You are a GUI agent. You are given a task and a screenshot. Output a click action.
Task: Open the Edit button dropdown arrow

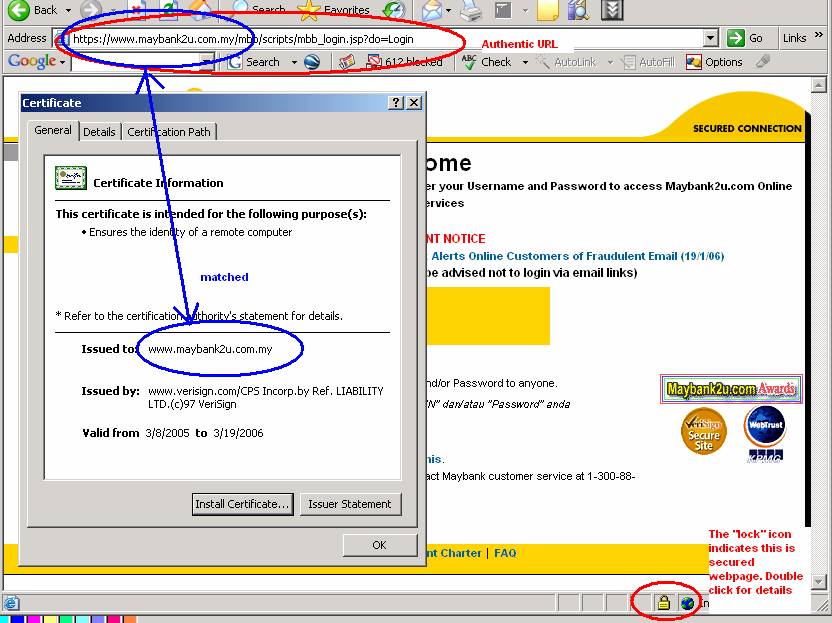[x=525, y=10]
